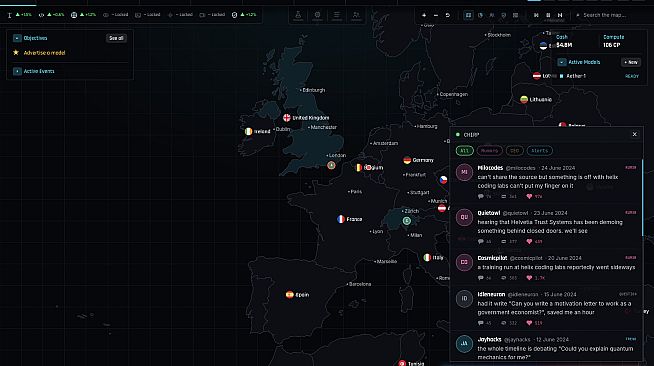This screenshot has height=366, width=654.
Task: Click the Search the map field
Action: [x=605, y=15]
